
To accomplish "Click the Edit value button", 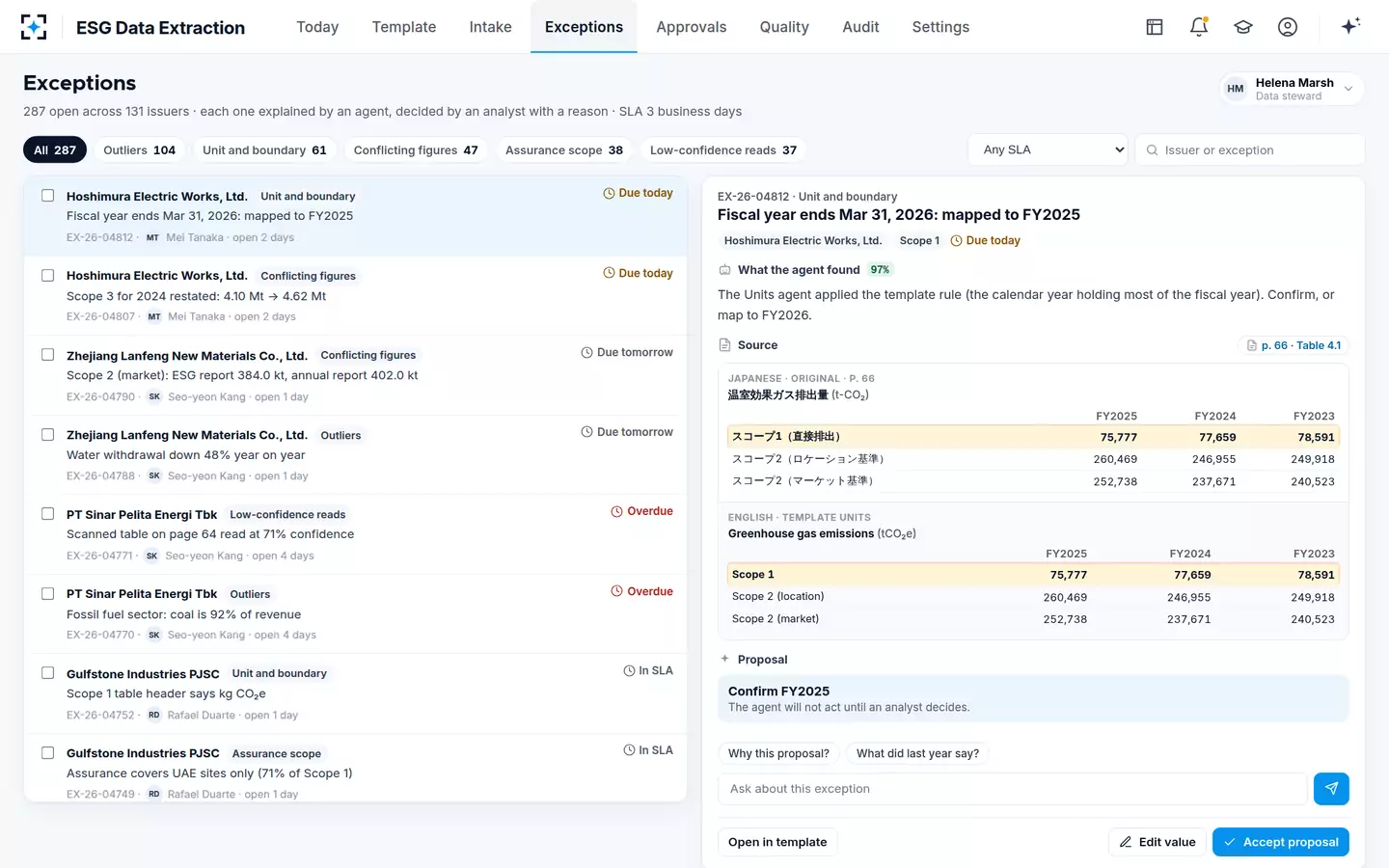I will click(1157, 842).
